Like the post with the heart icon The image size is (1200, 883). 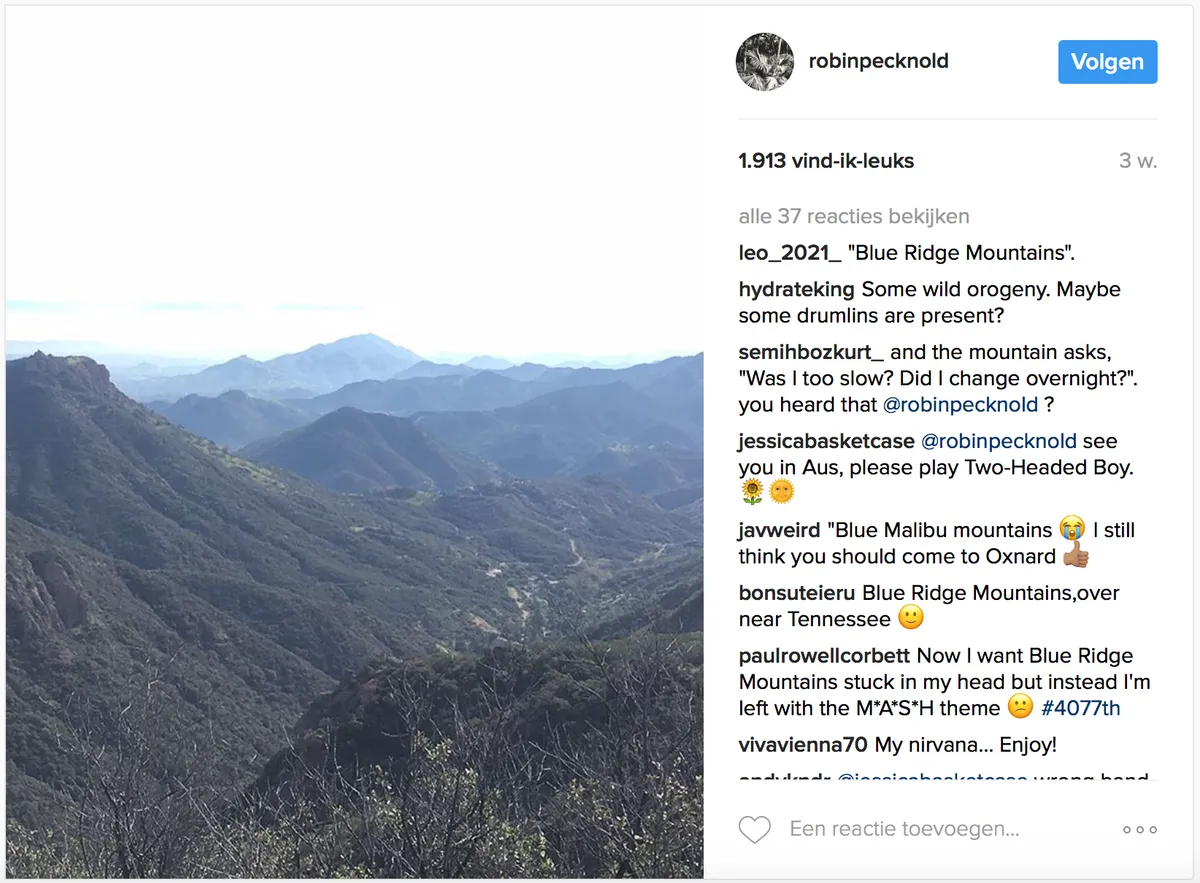click(x=755, y=829)
